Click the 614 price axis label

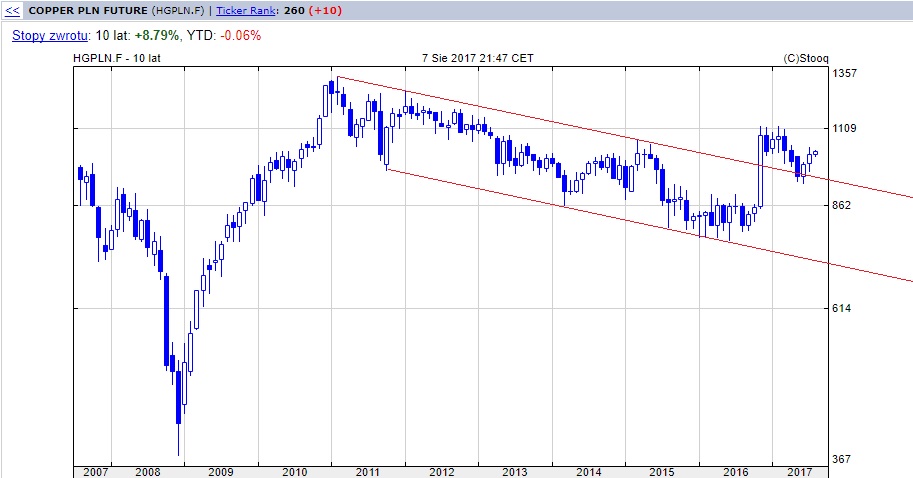[x=843, y=308]
